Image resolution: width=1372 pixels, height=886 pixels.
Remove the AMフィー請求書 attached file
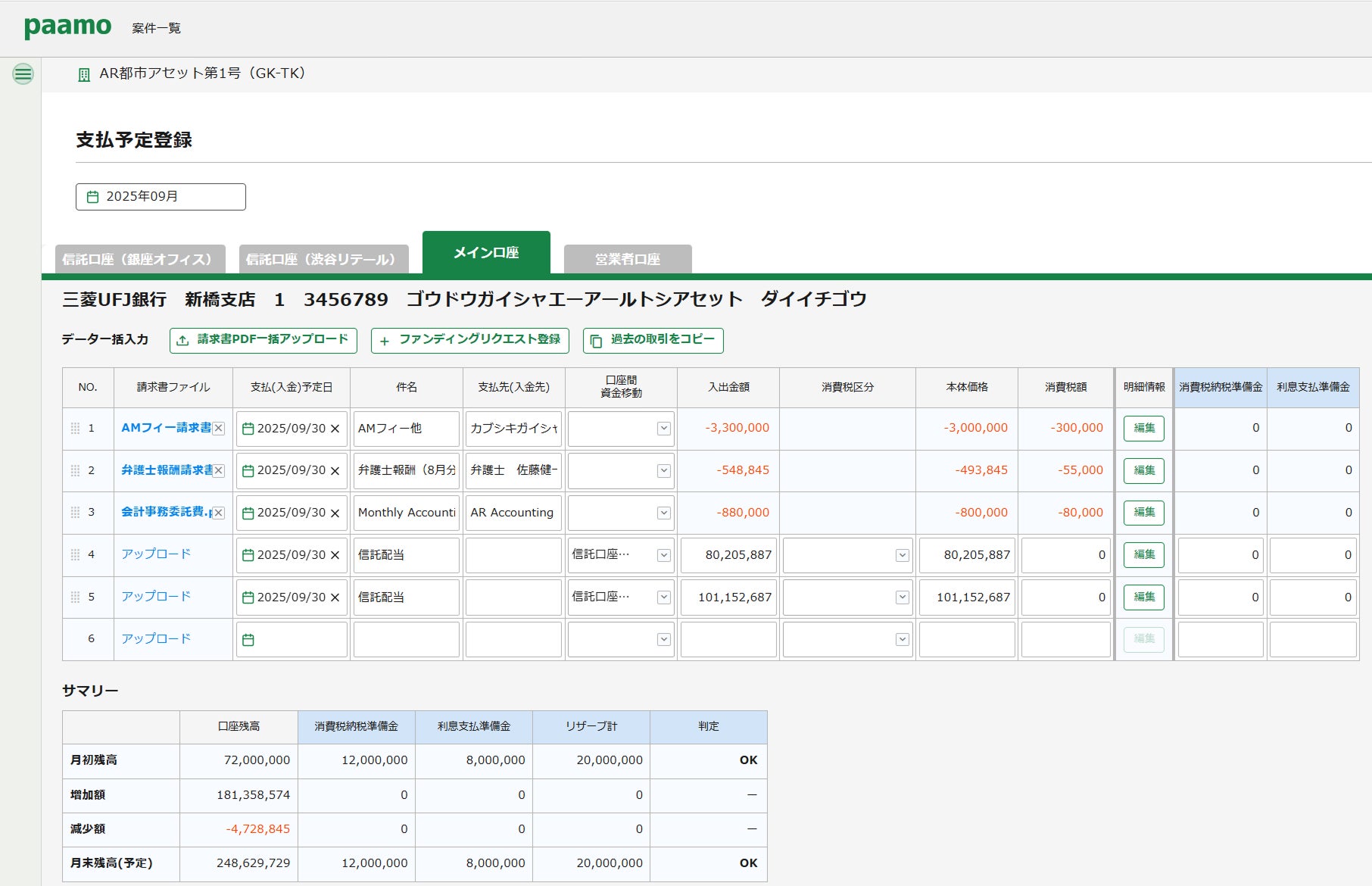[x=219, y=429]
